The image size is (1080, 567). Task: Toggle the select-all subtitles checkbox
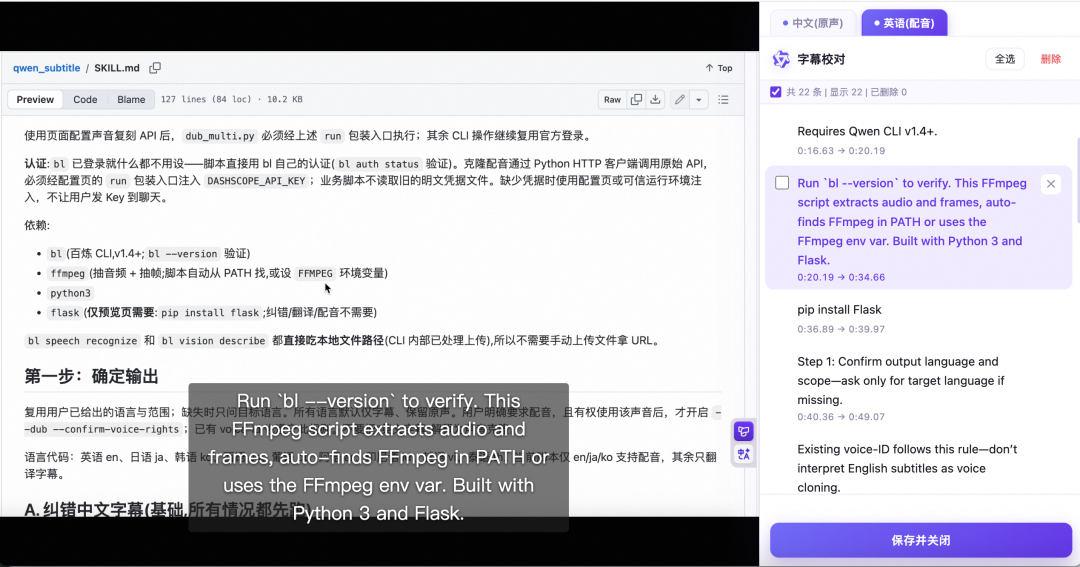776,92
